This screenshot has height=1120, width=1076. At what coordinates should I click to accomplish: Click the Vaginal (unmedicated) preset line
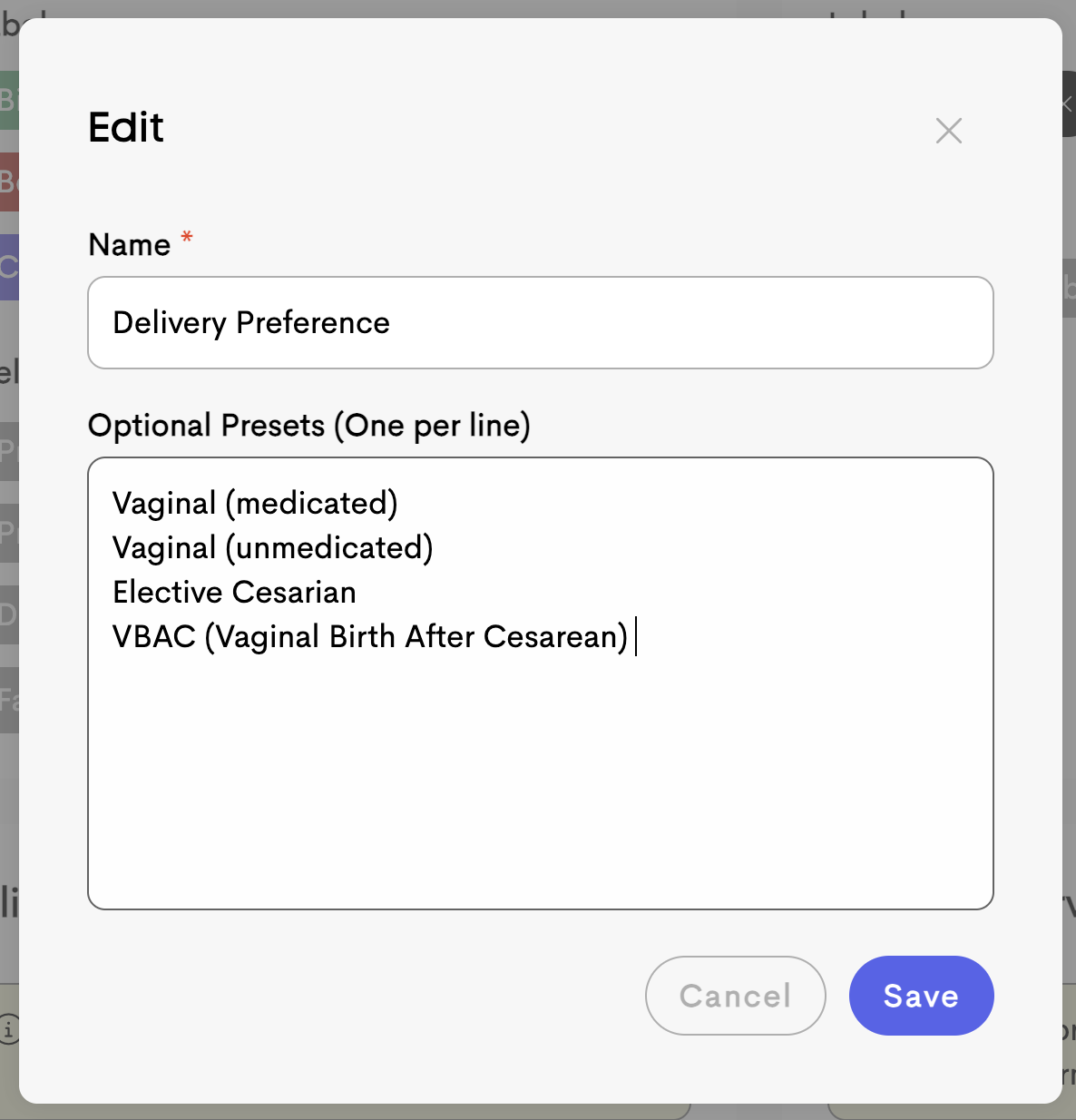pyautogui.click(x=273, y=547)
